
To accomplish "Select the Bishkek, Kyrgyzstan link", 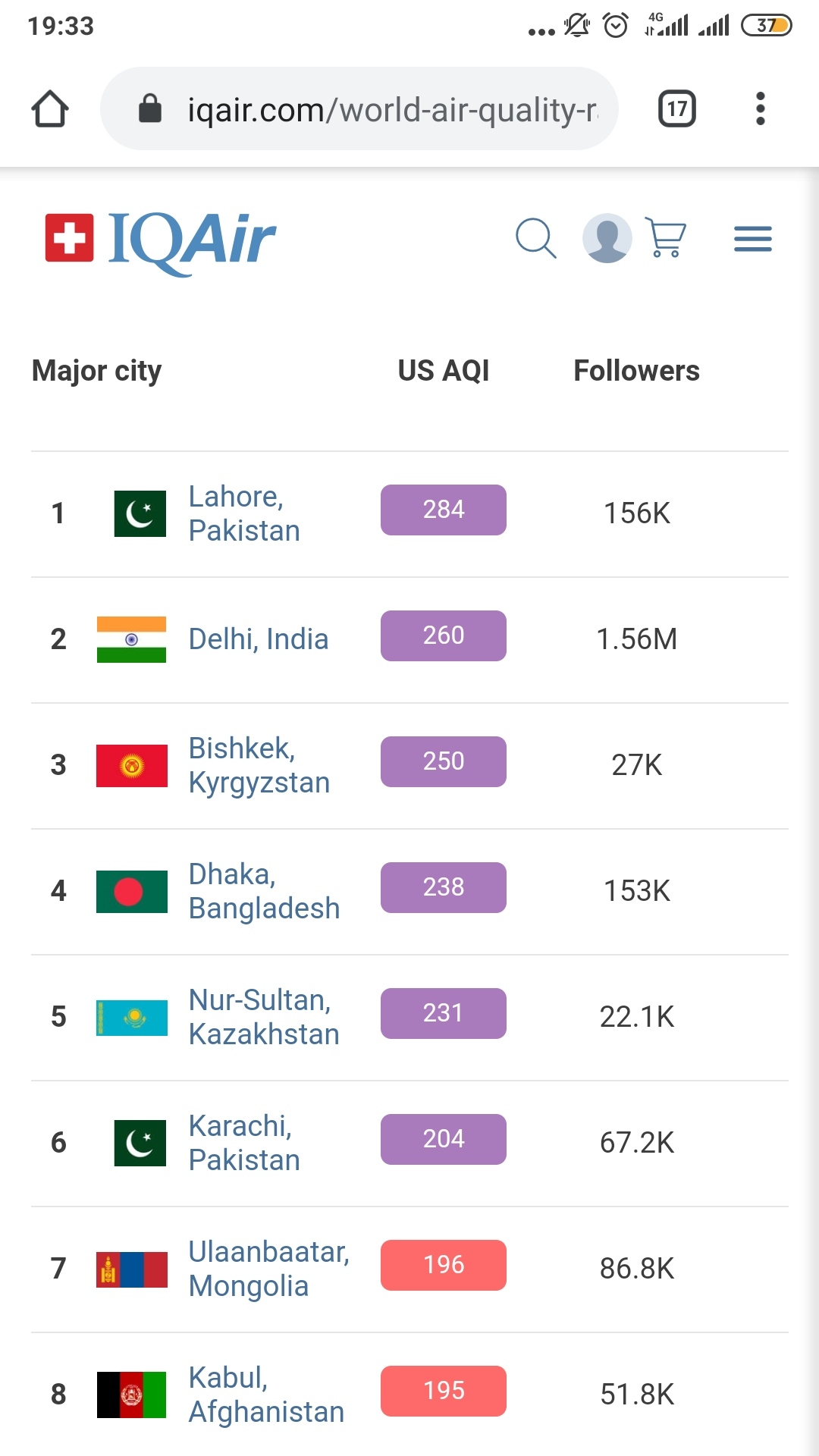I will [x=259, y=765].
